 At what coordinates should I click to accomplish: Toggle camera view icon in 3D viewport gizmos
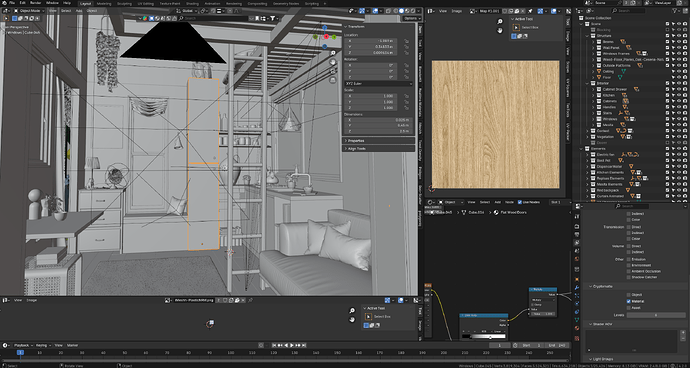(x=333, y=71)
